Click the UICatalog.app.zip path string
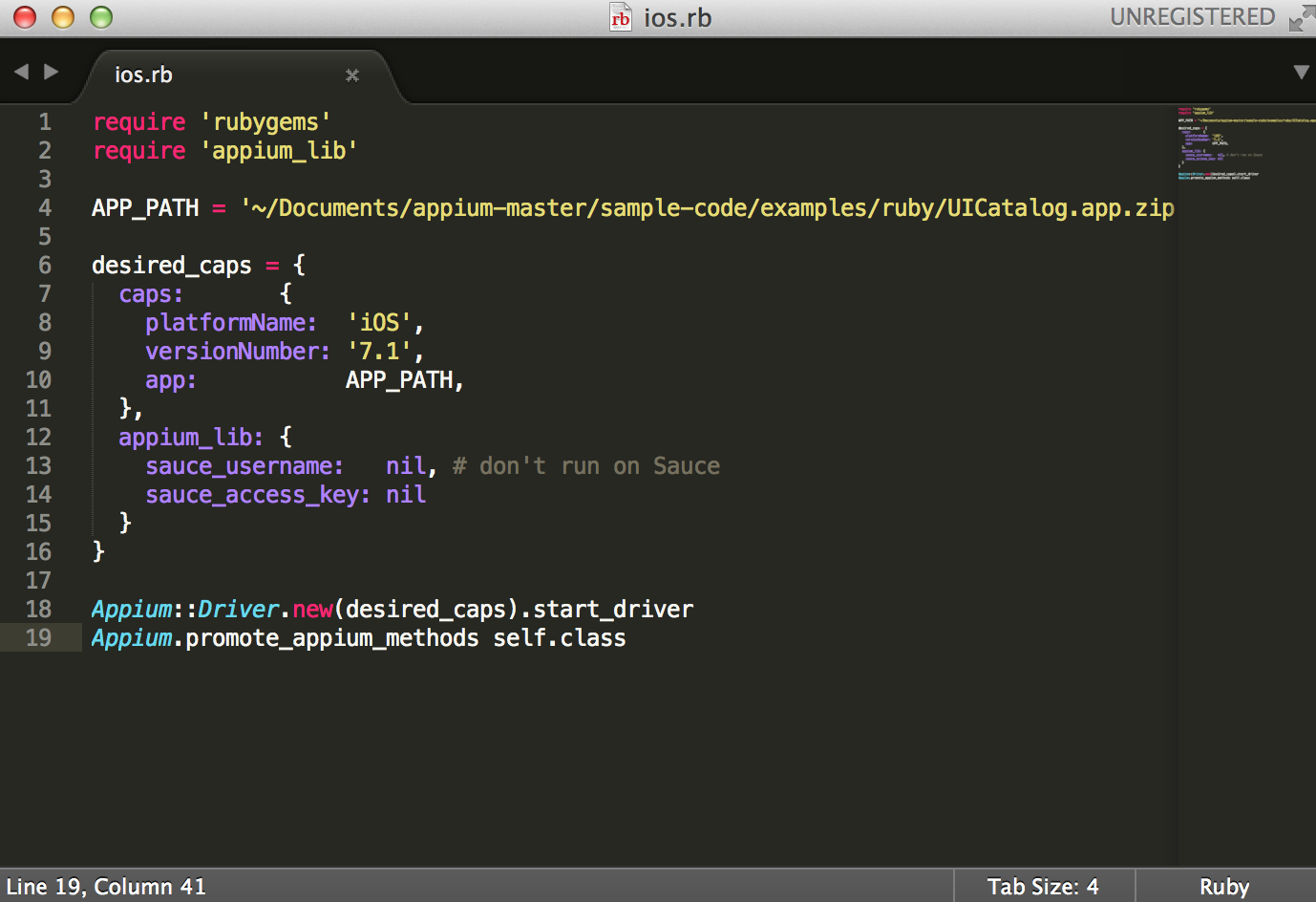 708,208
